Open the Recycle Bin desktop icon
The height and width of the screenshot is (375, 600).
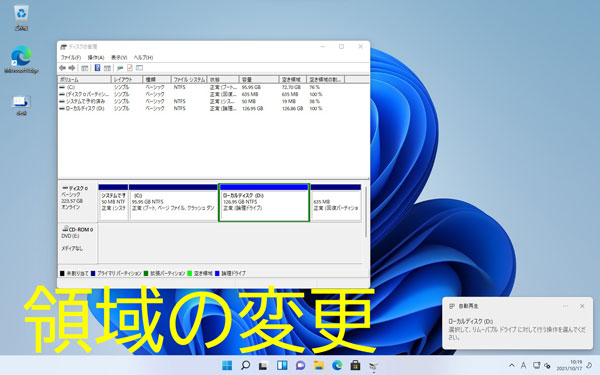[x=21, y=18]
